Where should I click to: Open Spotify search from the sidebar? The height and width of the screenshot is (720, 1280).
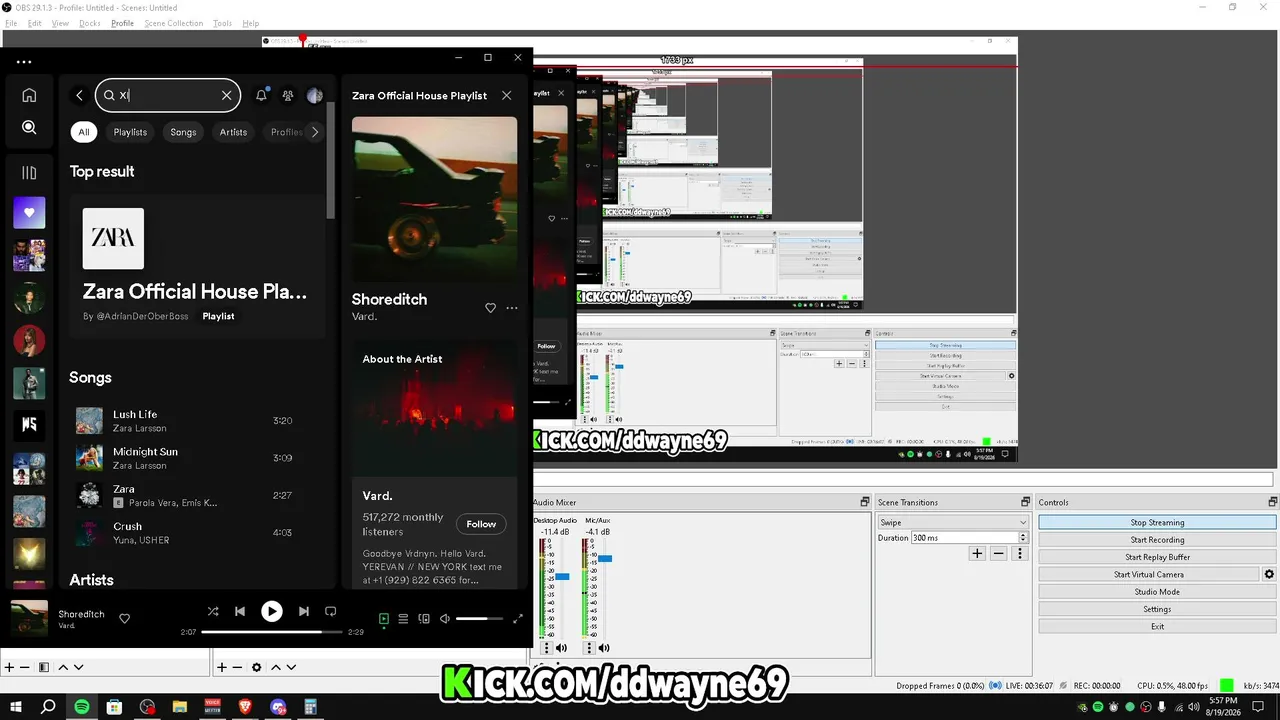point(29,127)
